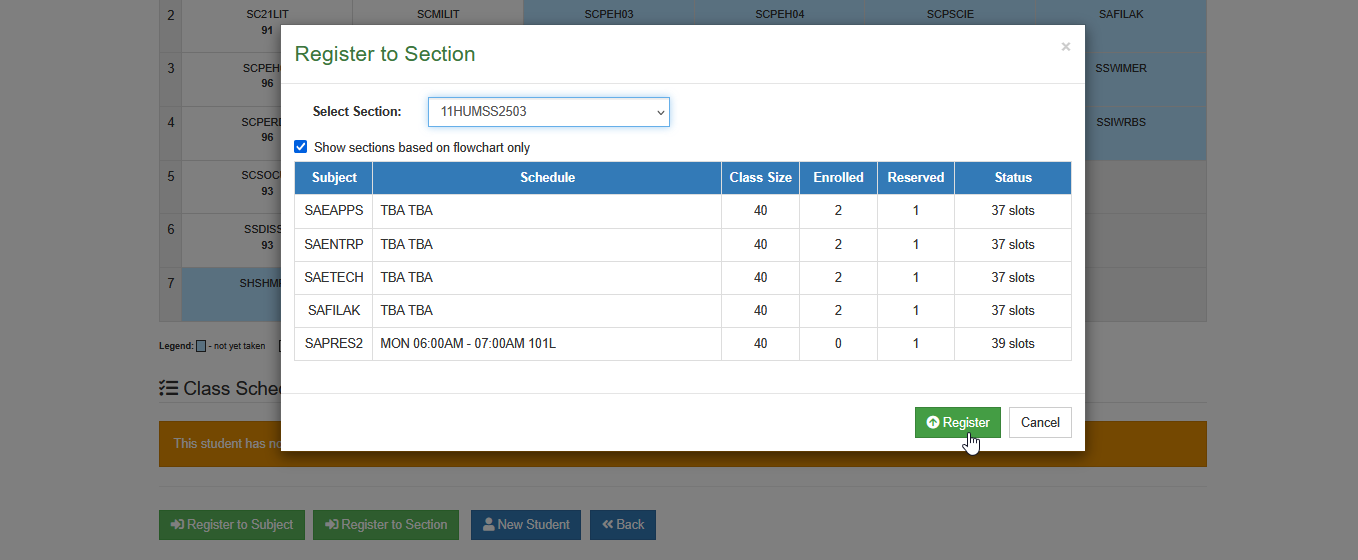Select the SAPRES2 subject cell
This screenshot has height=560, width=1358.
(334, 343)
